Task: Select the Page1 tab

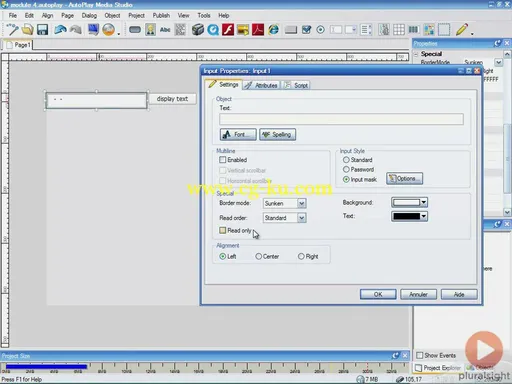Action: (x=18, y=45)
